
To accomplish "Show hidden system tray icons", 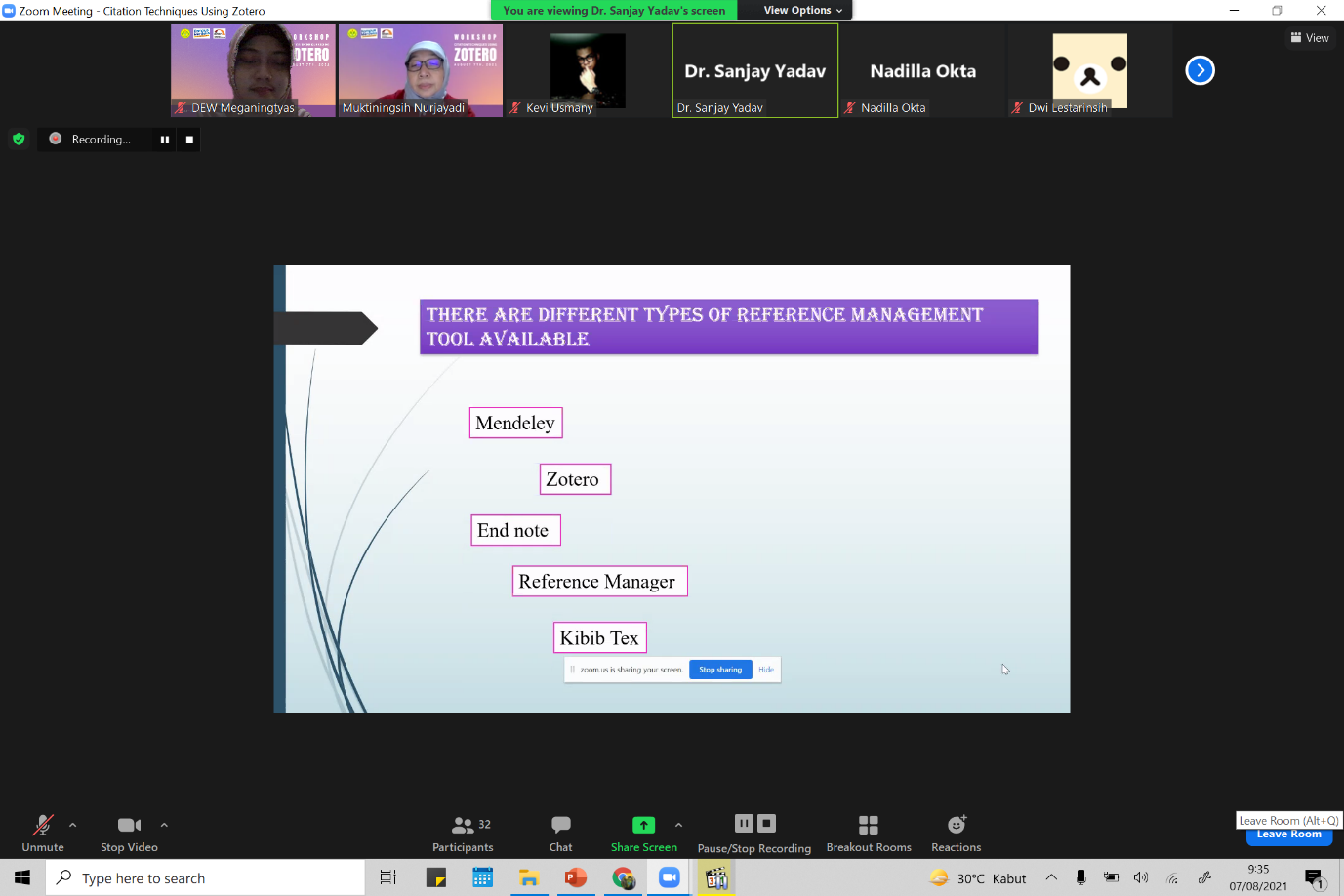I will pyautogui.click(x=1051, y=877).
